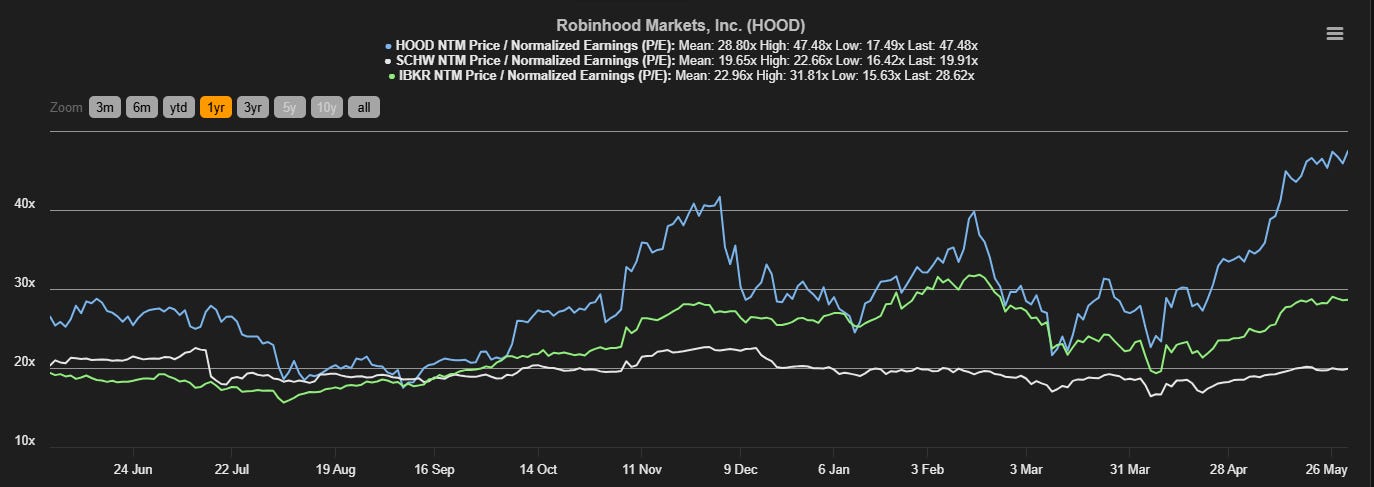Click the 19 Aug date label
Screen dimensions: 1374x487
[335, 468]
